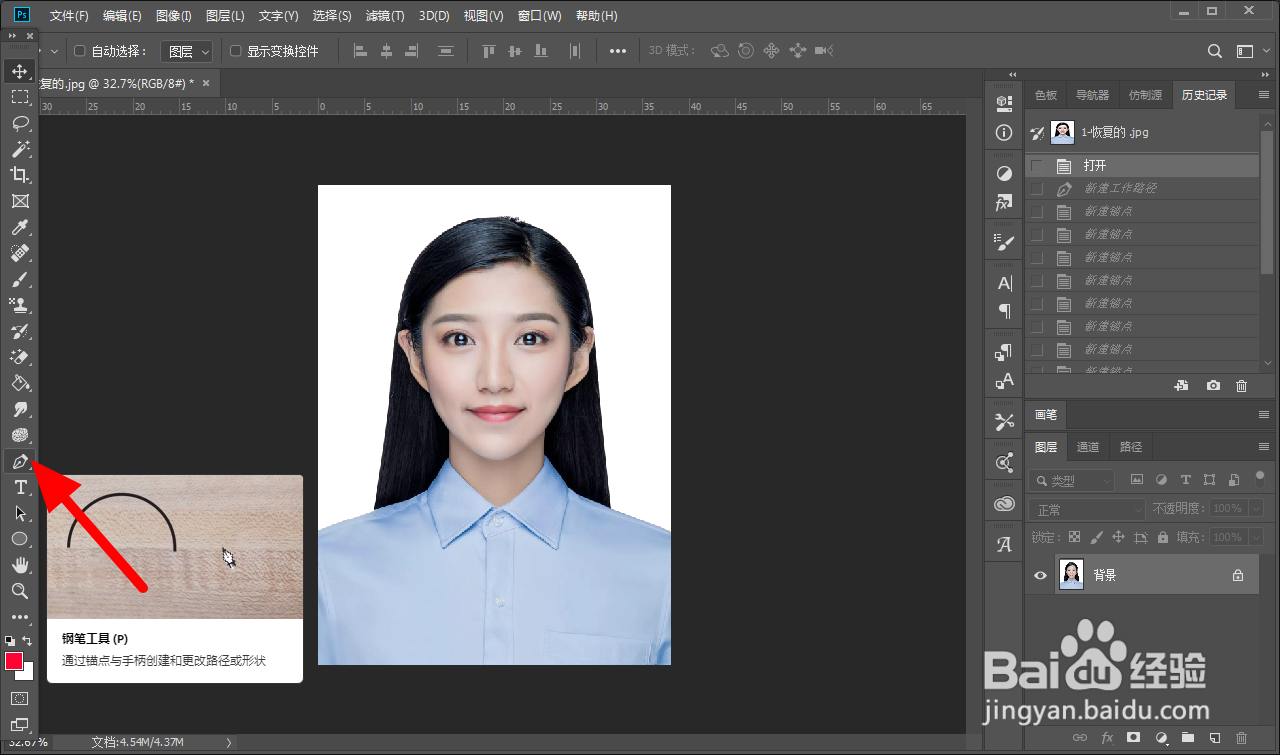Open the layer filter type dropdown

(x=1072, y=481)
